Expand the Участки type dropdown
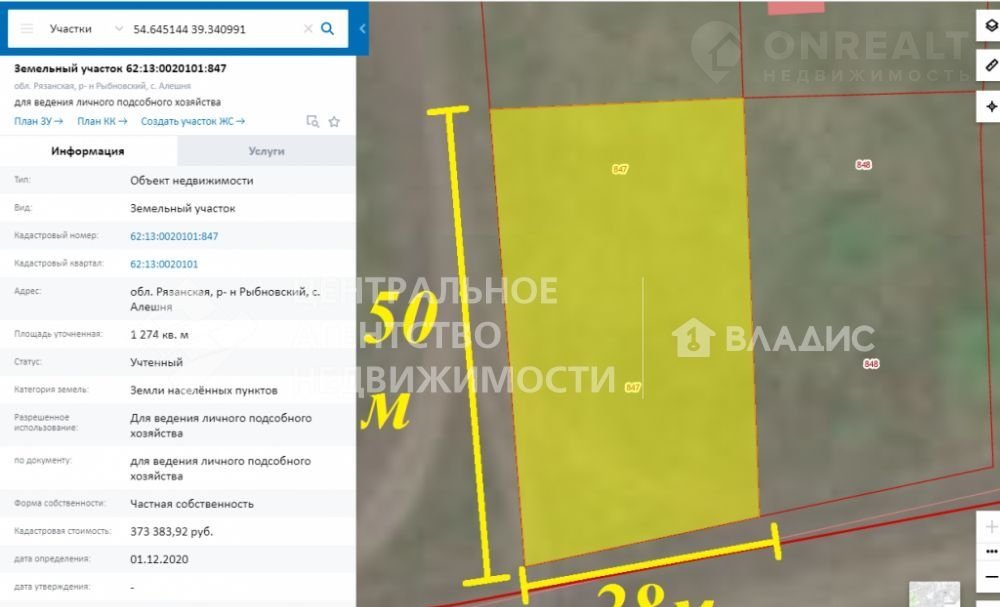 click(x=120, y=29)
